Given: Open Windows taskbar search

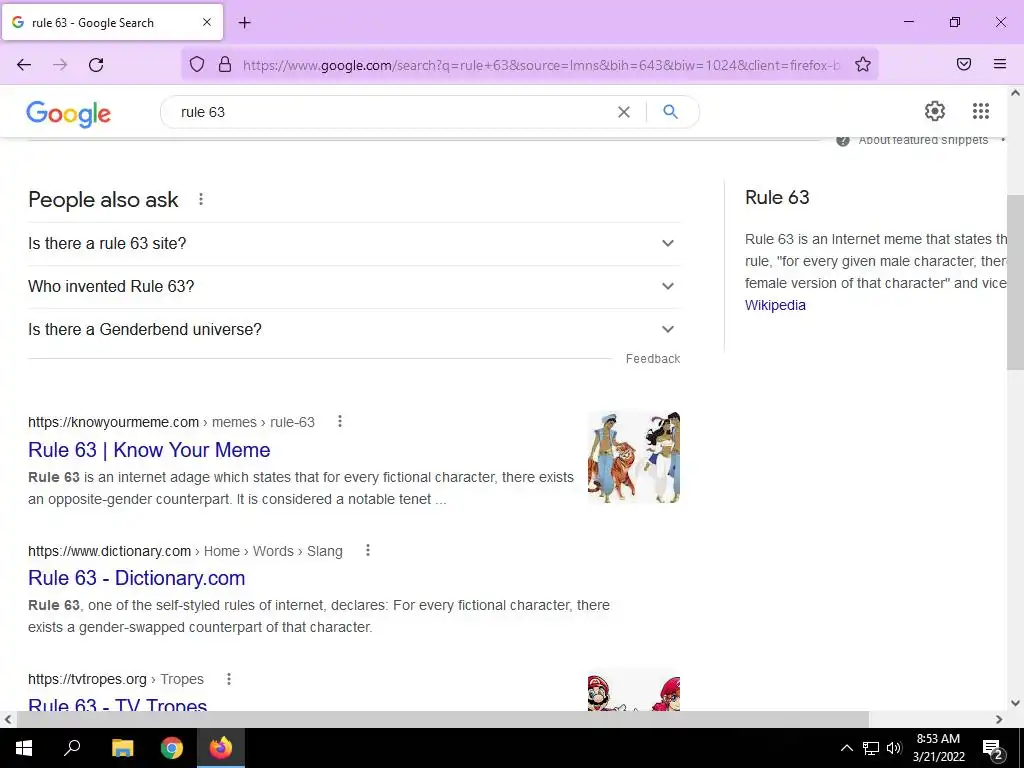Looking at the screenshot, I should [72, 748].
